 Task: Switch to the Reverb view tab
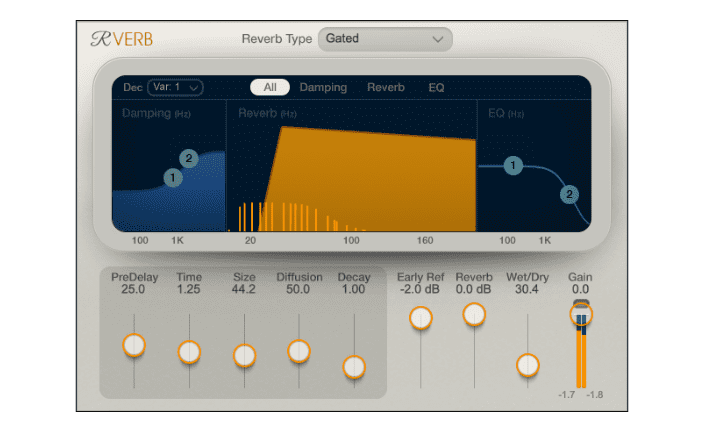(x=386, y=87)
